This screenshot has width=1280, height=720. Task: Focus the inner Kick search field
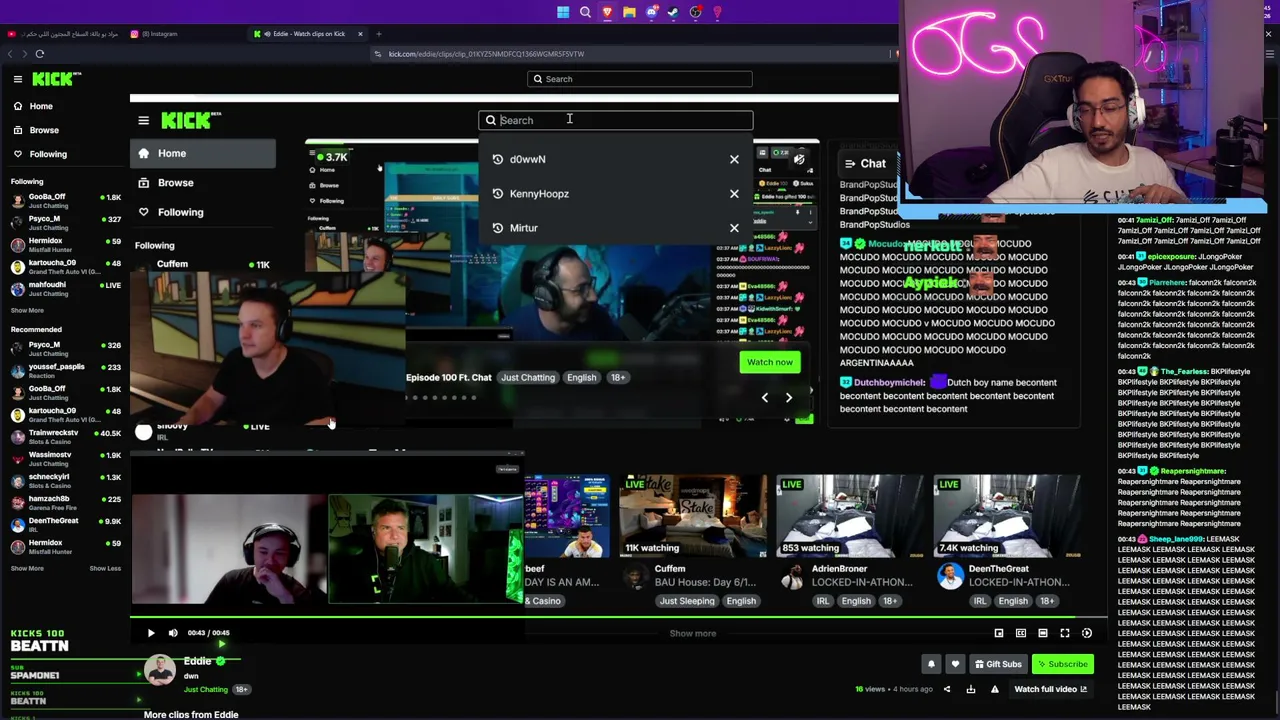(x=615, y=120)
